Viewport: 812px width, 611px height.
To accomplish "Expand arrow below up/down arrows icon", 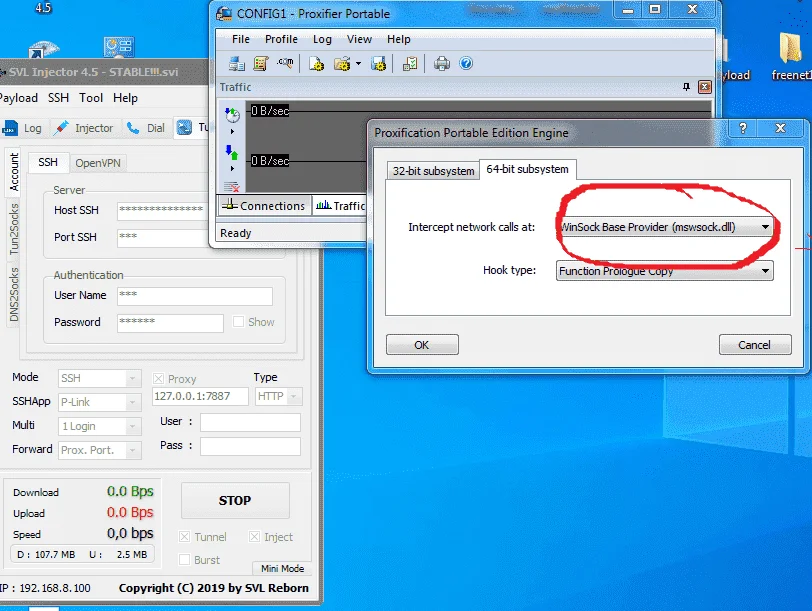I will pos(232,168).
